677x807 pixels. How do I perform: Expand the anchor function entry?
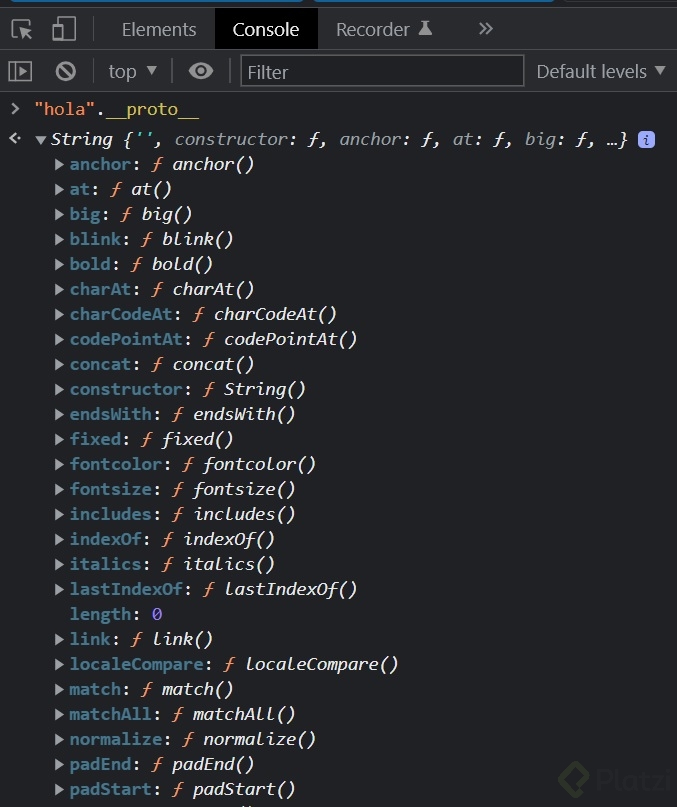coord(60,164)
